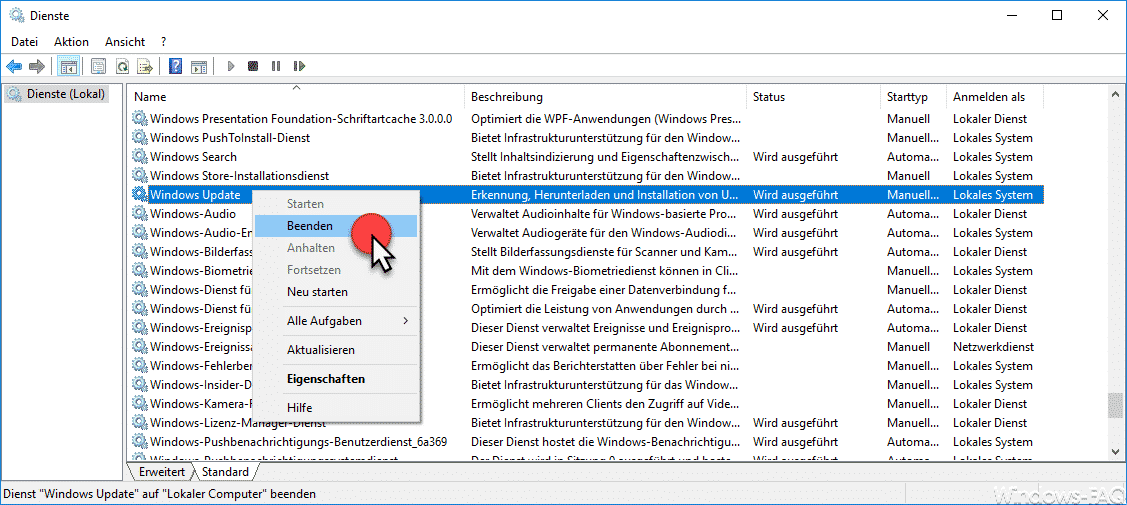The height and width of the screenshot is (505, 1127).
Task: Choose Hilfe in the context menu
Action: coord(336,407)
